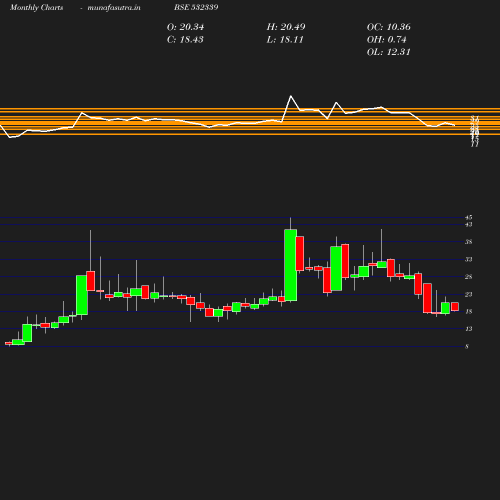
Task: Click the 'Monthly Charts' title text
Action: 37,7
